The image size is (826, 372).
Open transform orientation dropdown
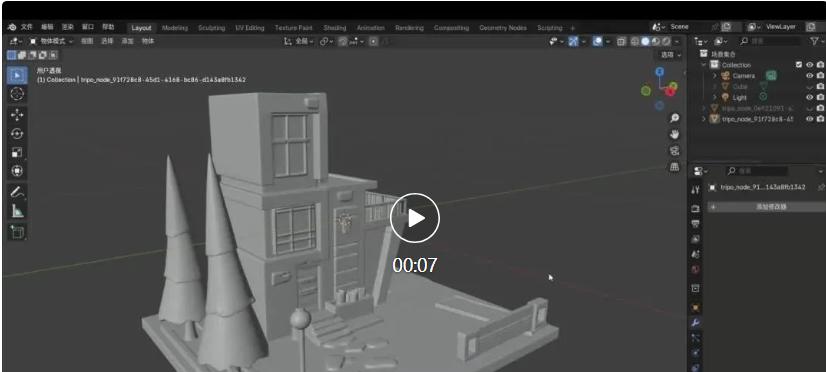point(299,41)
